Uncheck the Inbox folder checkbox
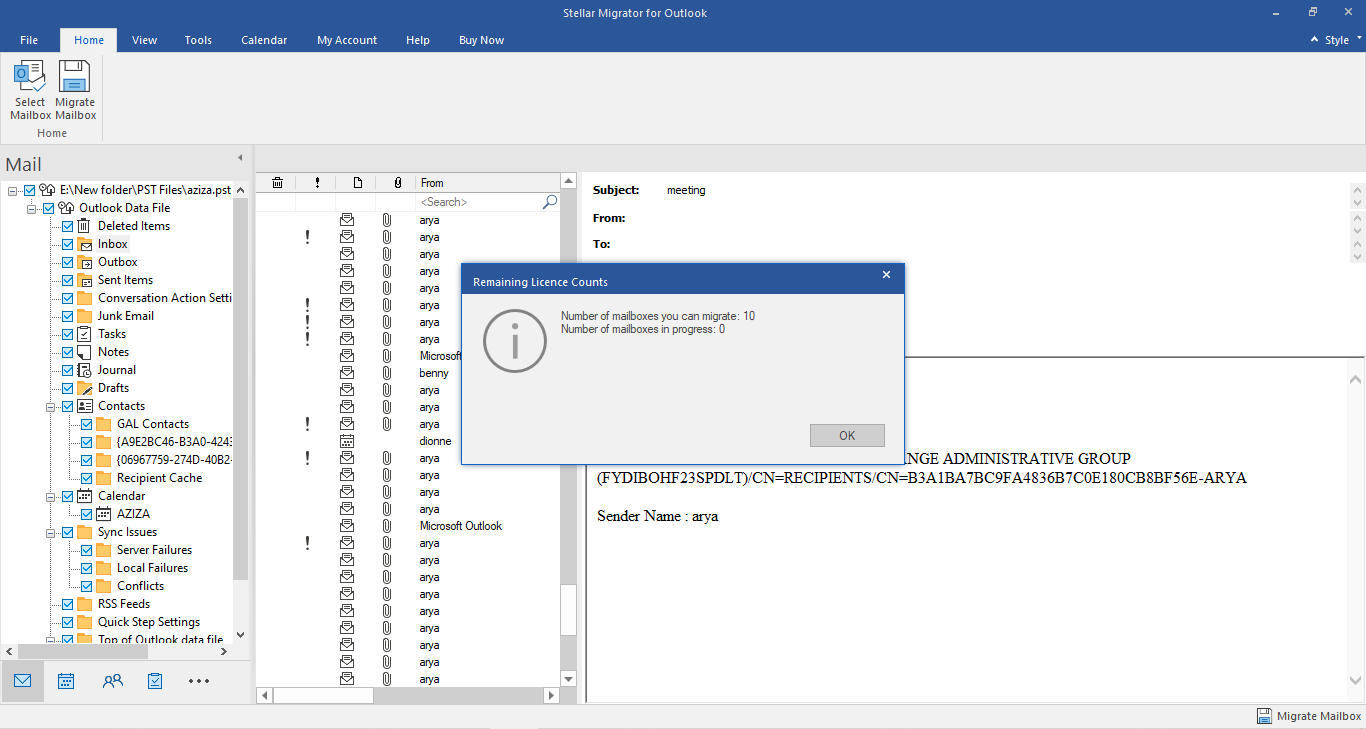 68,244
